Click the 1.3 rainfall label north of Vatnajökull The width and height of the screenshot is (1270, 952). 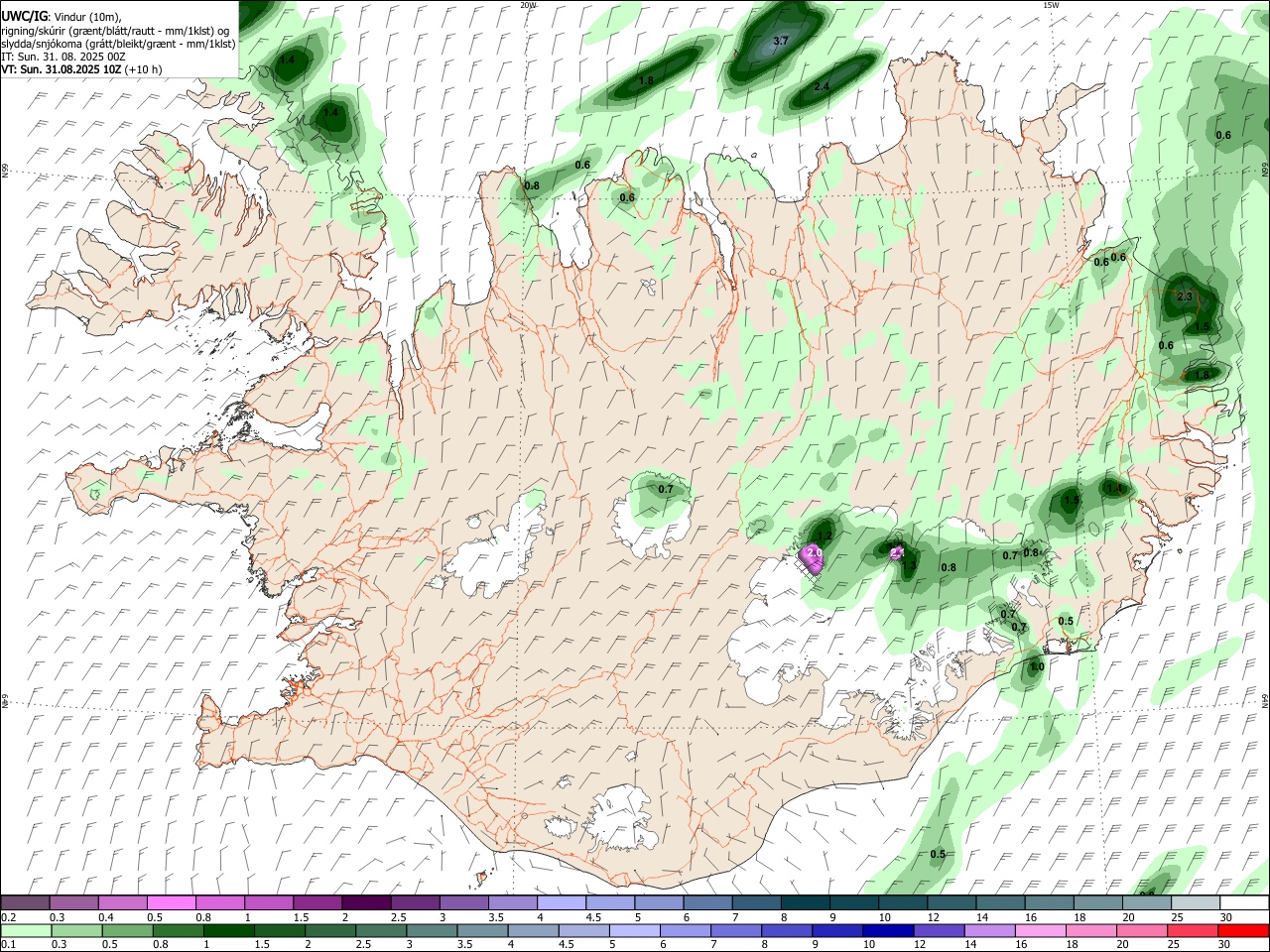[x=909, y=565]
